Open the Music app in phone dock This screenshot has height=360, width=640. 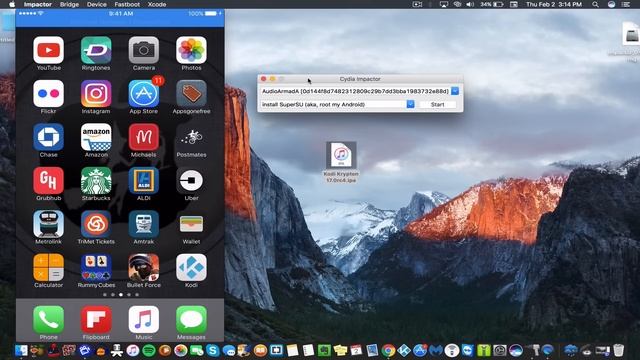[144, 320]
